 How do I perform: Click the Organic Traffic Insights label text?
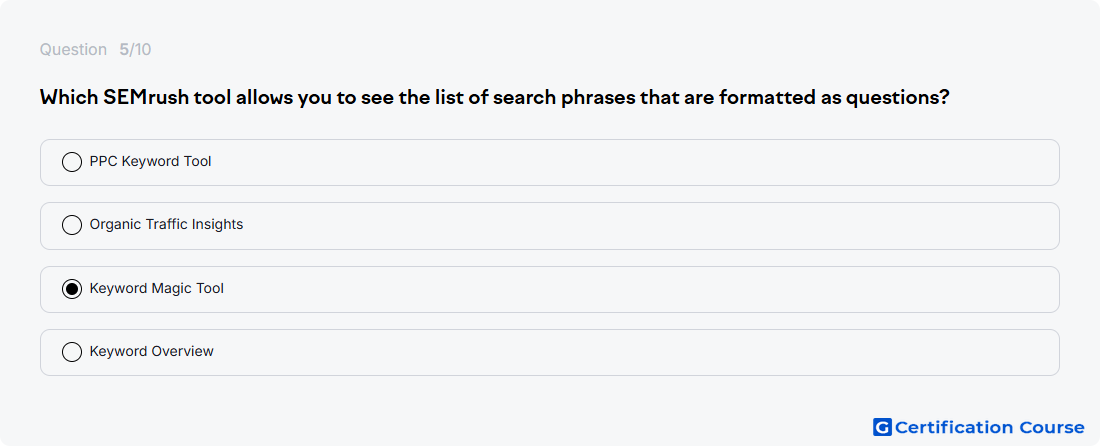pyautogui.click(x=166, y=224)
